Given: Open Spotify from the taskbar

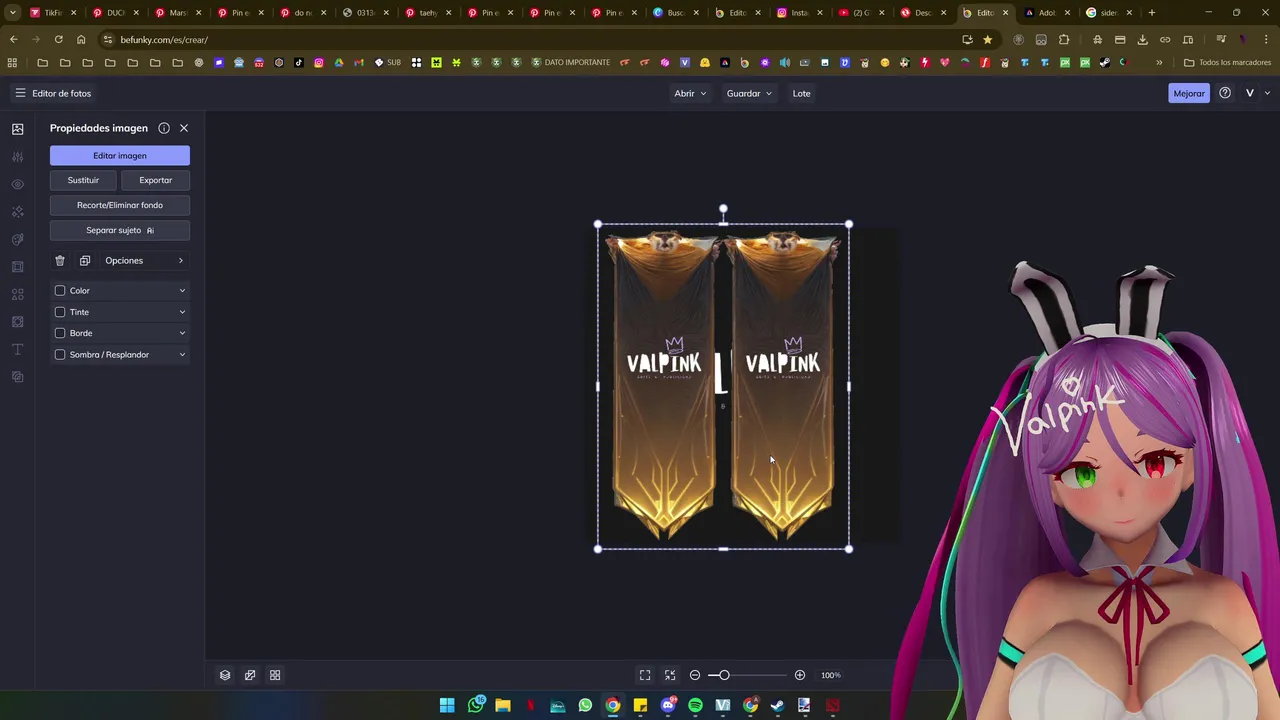Looking at the screenshot, I should tap(695, 705).
